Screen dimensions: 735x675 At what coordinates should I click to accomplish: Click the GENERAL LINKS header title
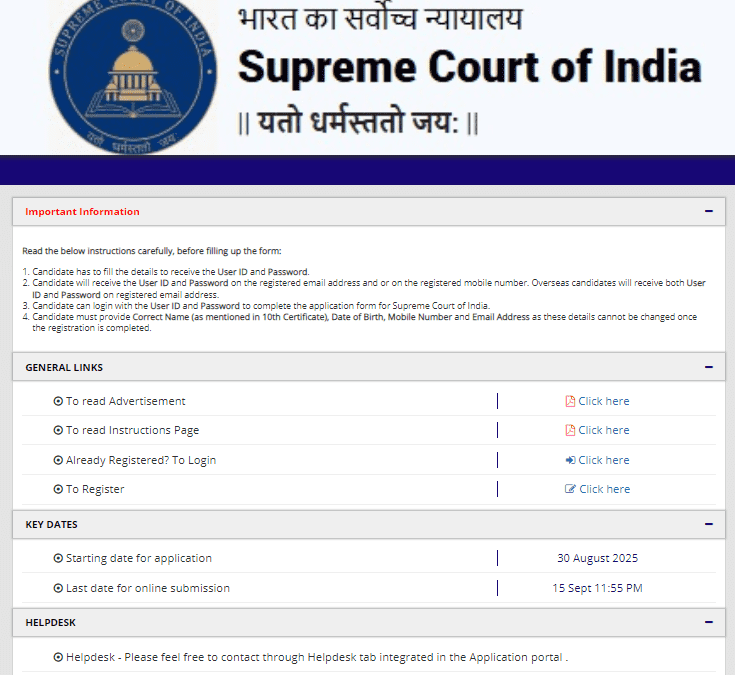click(64, 367)
